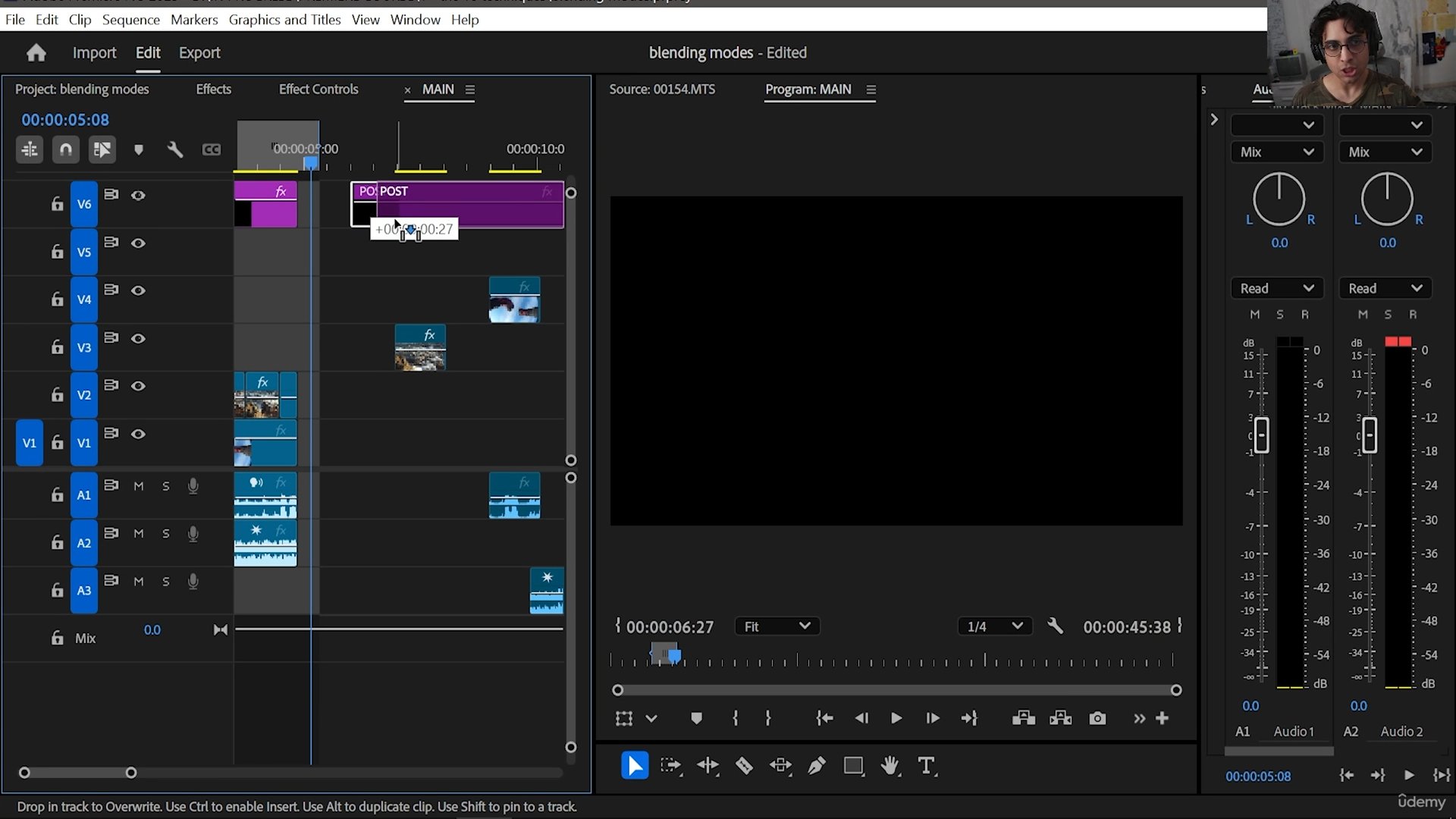Open the 1/4 playback resolution dropdown
This screenshot has height=819, width=1456.
(995, 626)
